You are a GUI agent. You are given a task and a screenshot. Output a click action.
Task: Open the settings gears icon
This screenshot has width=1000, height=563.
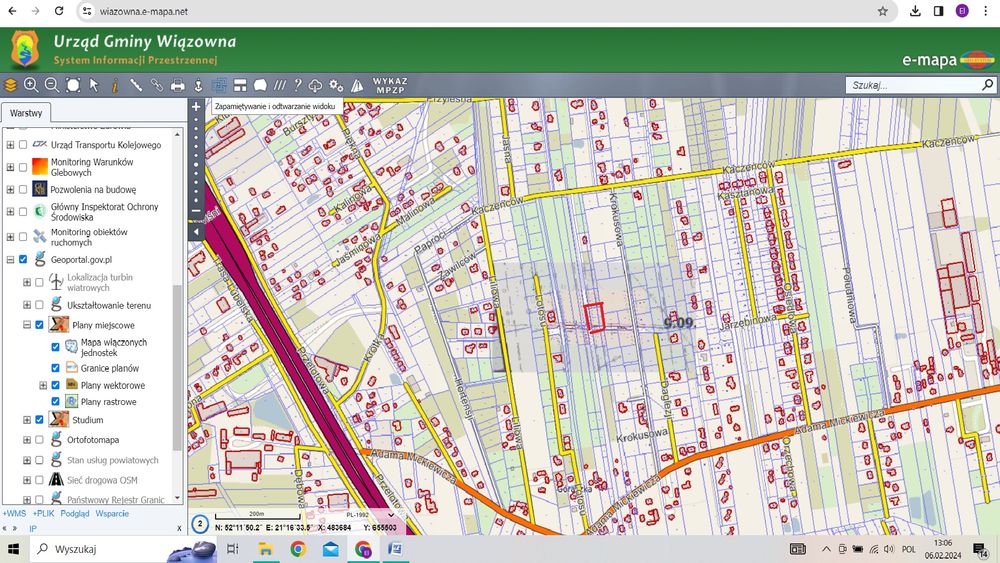pyautogui.click(x=336, y=86)
